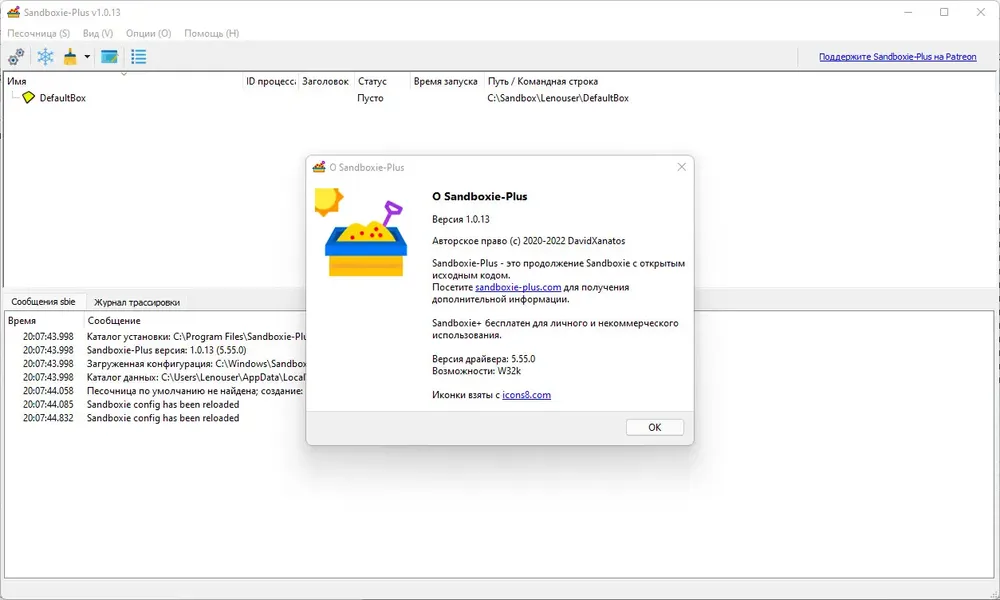Select the Каталог установки log row

click(156, 336)
